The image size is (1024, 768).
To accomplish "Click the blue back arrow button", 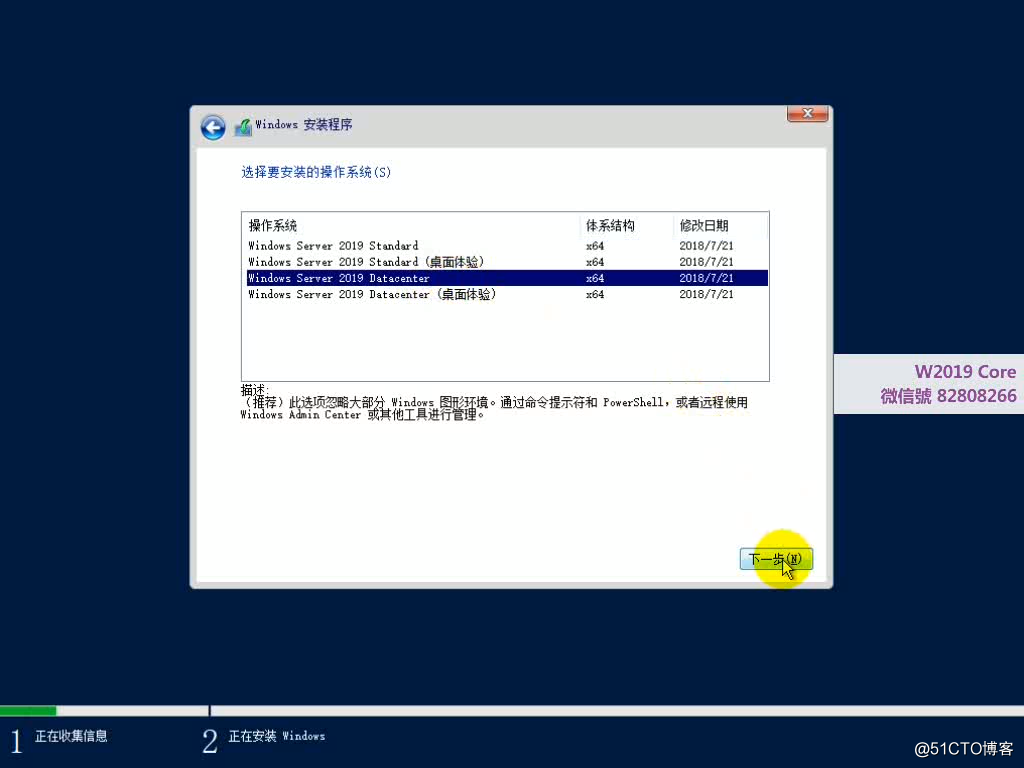I will (213, 127).
